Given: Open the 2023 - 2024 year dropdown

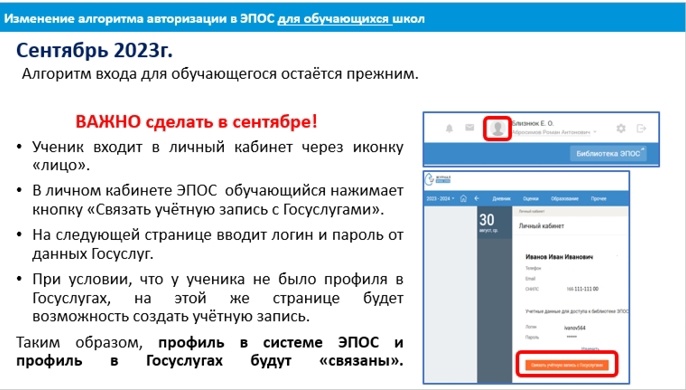Looking at the screenshot, I should click(x=440, y=199).
